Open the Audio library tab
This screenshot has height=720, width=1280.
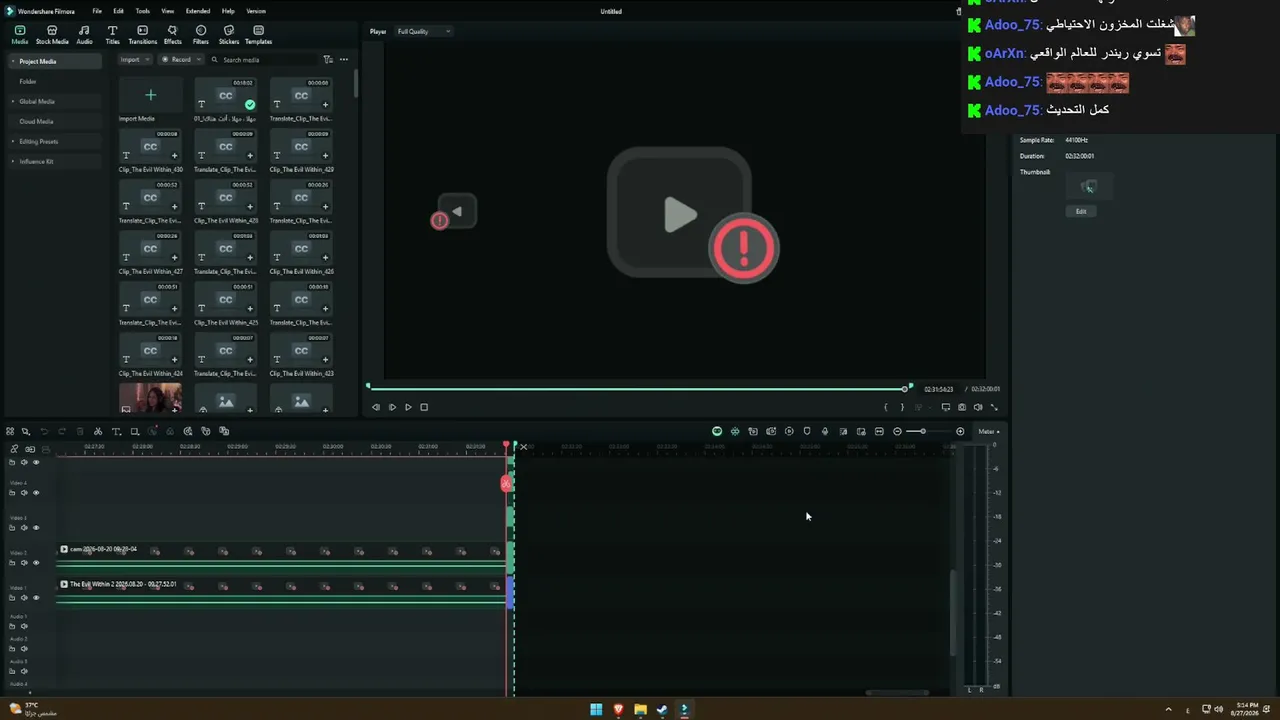click(x=84, y=35)
